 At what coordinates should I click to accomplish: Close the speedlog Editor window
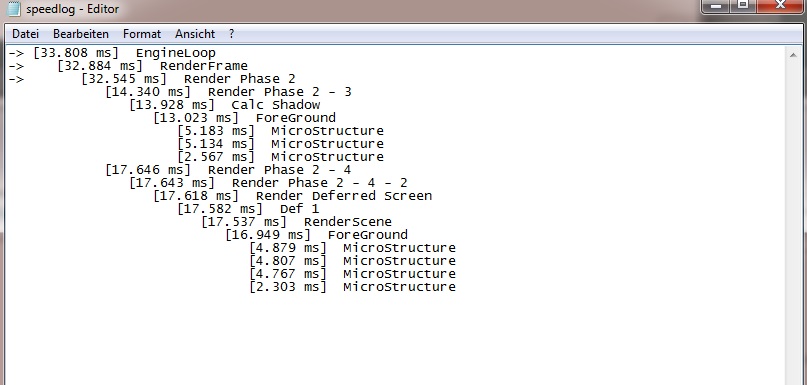tap(780, 5)
